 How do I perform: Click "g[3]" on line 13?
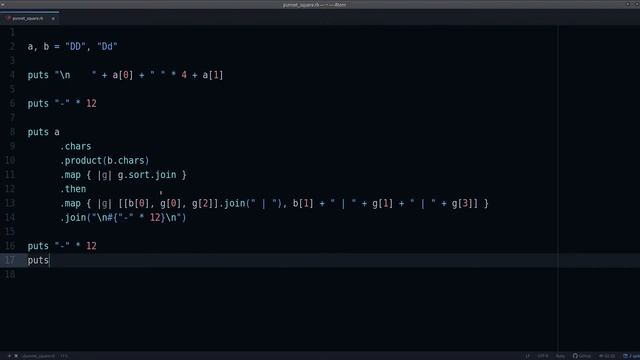pos(462,203)
